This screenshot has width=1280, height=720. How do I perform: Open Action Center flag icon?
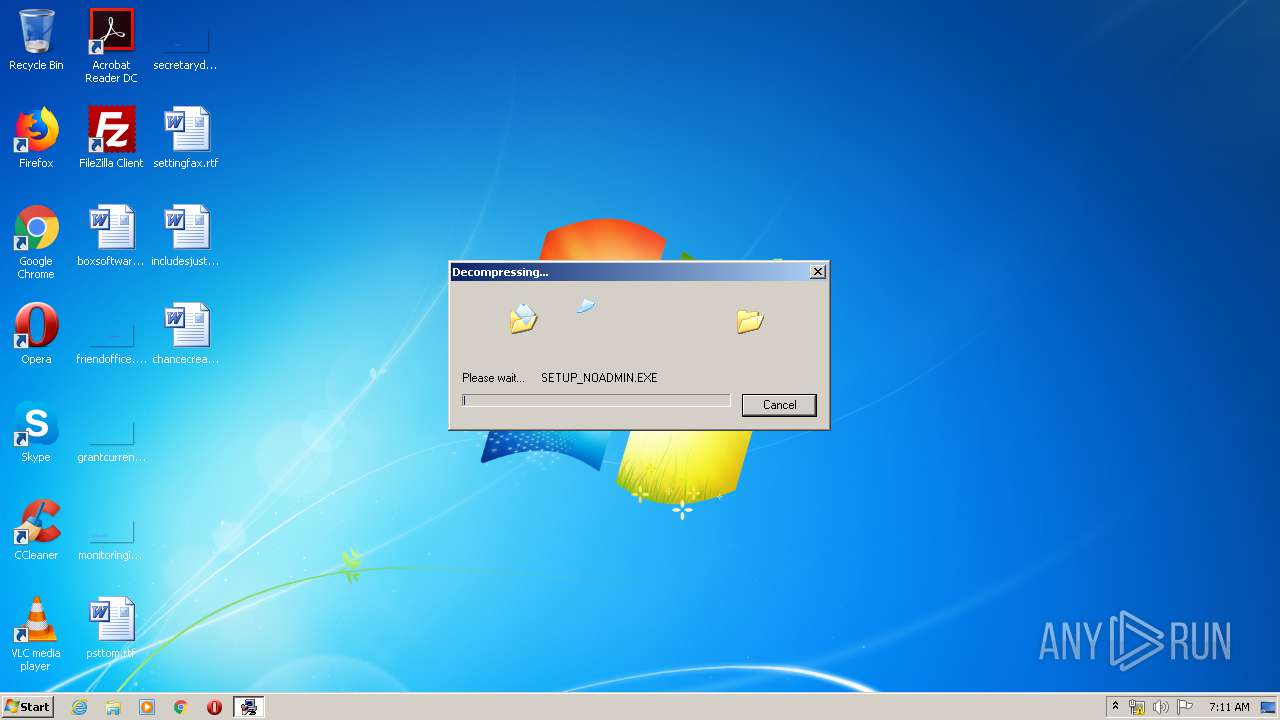(x=1185, y=707)
